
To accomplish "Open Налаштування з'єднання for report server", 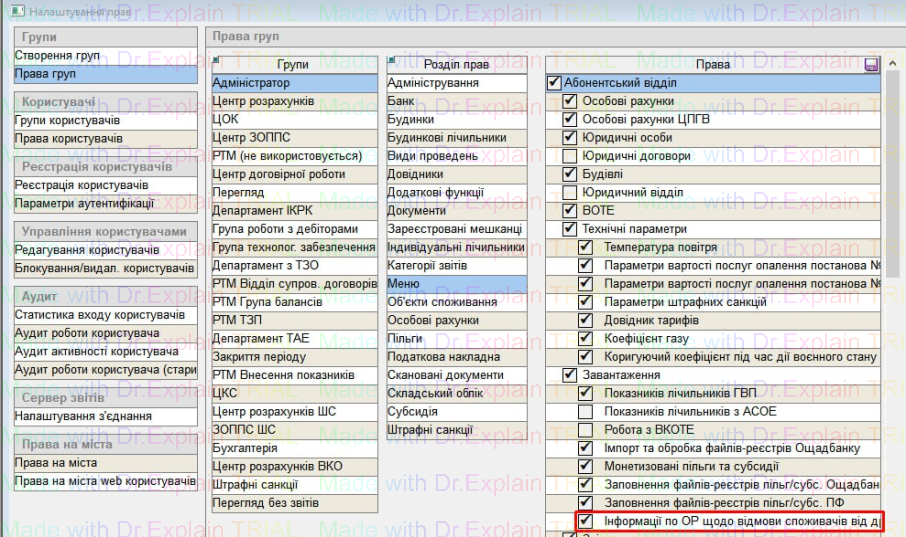I will tap(83, 416).
